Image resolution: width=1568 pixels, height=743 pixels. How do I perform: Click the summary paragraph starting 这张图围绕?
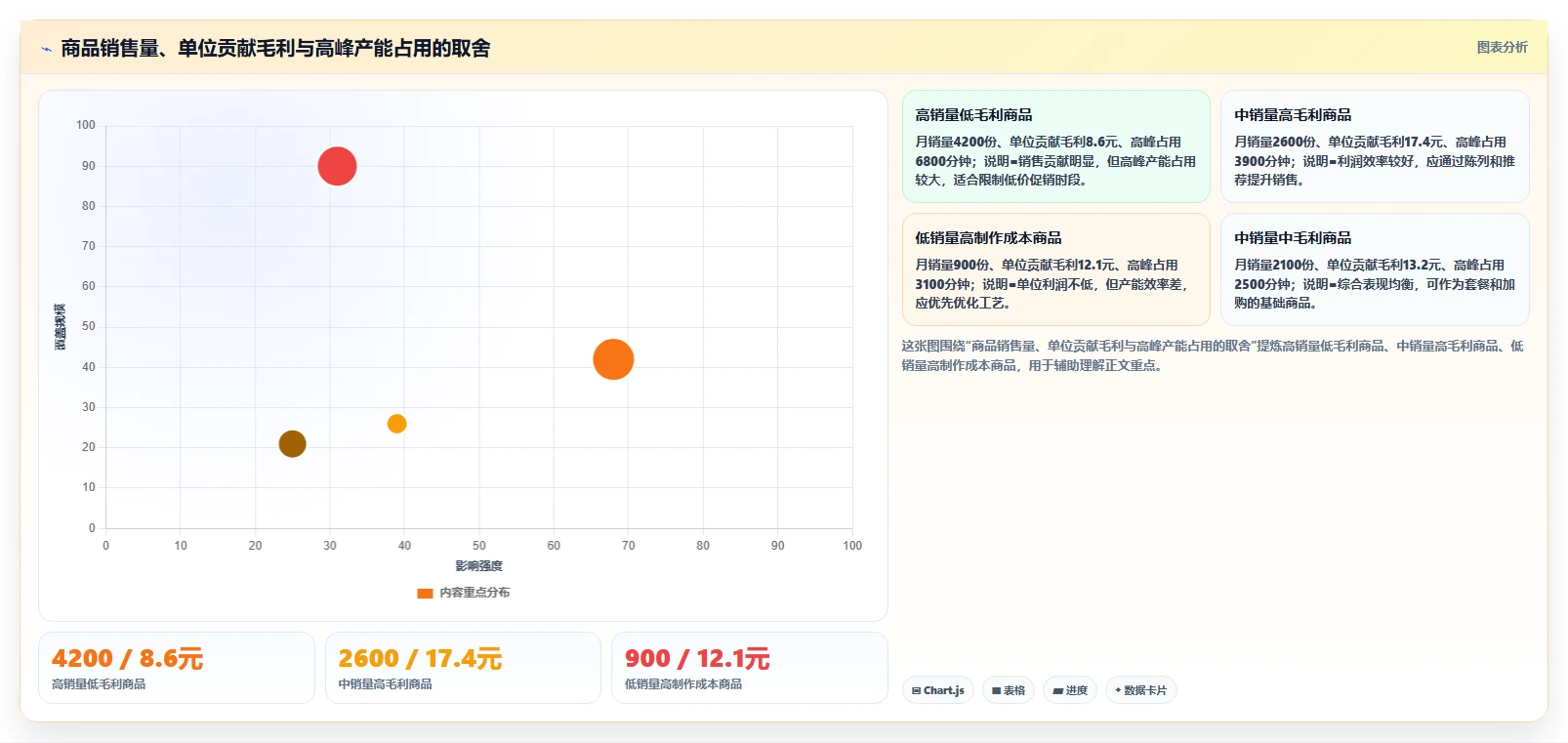(x=1212, y=355)
